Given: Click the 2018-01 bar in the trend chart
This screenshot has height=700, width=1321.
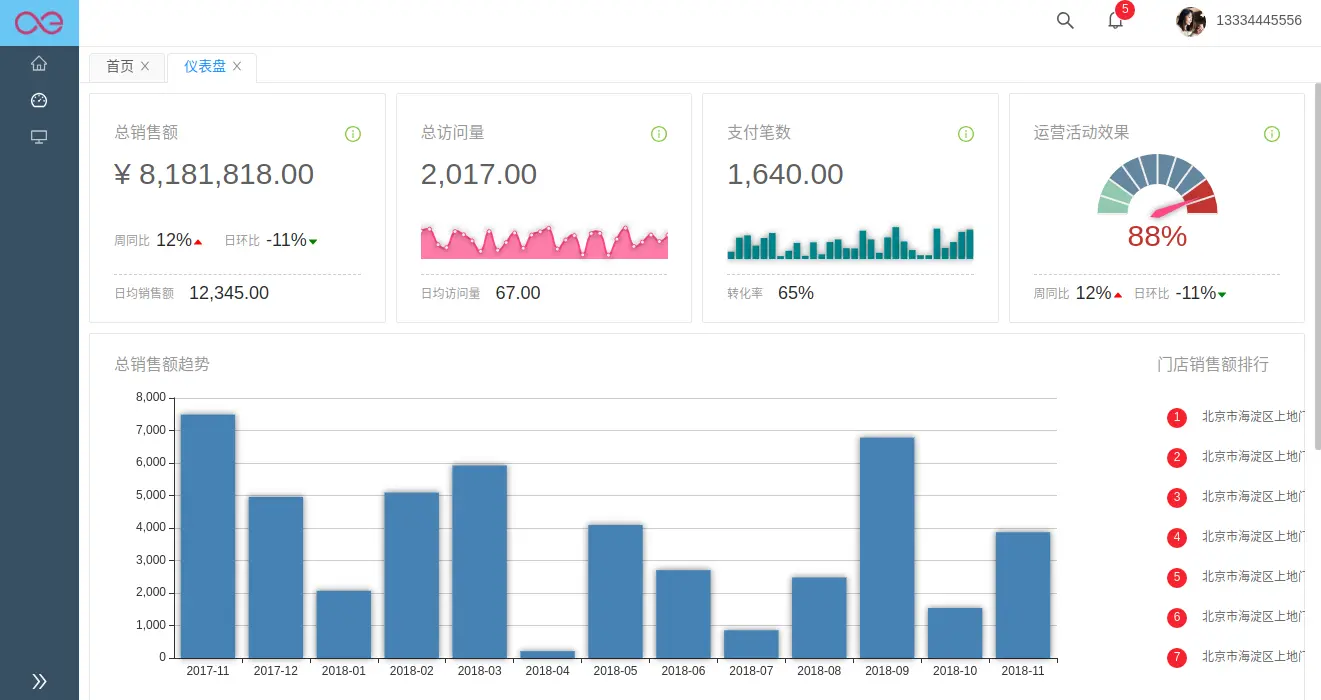Looking at the screenshot, I should pyautogui.click(x=344, y=624).
